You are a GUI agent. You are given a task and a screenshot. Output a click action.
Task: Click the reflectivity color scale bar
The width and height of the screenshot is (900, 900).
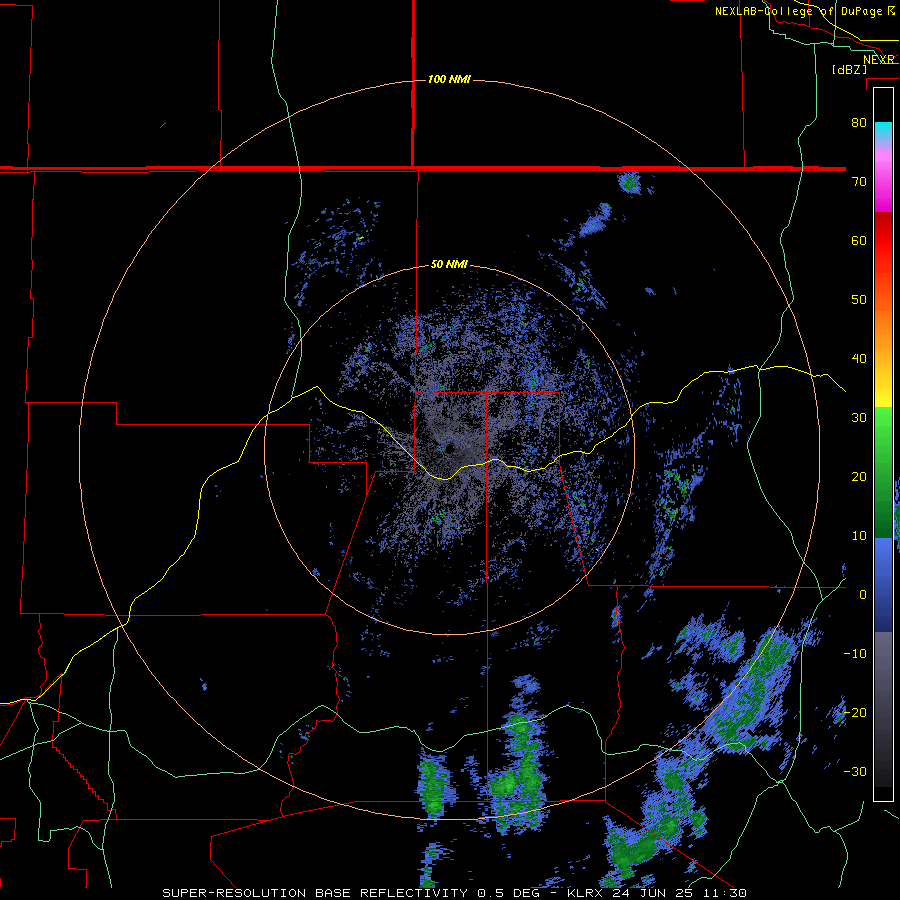[x=883, y=444]
